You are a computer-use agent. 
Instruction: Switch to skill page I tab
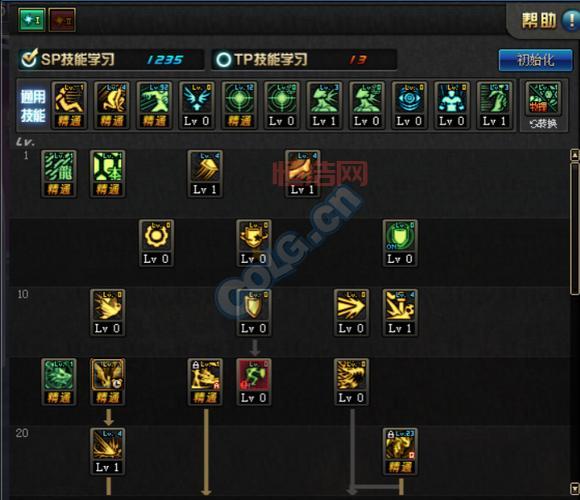[x=32, y=20]
